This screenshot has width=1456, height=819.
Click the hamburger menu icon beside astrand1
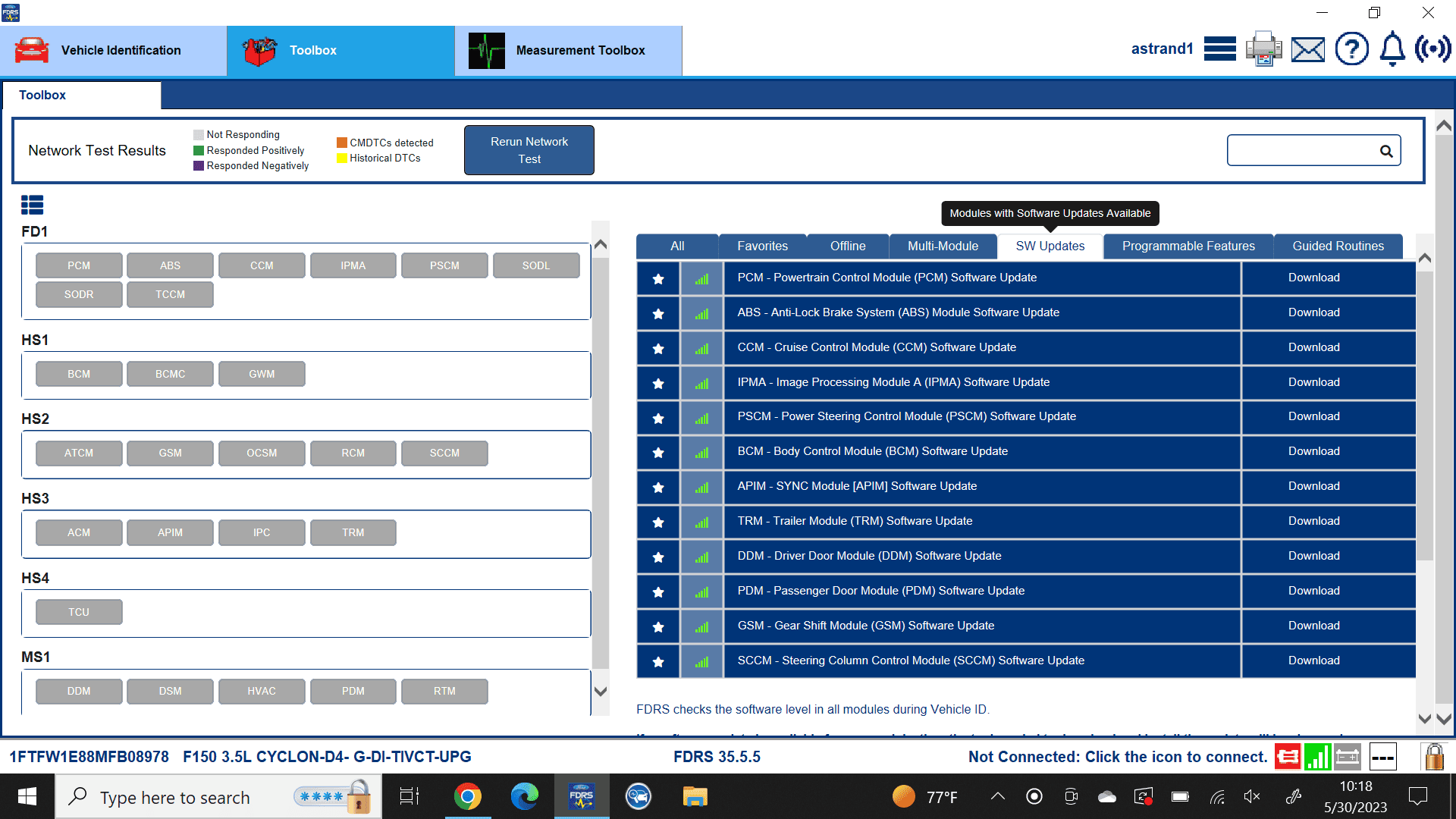1219,49
